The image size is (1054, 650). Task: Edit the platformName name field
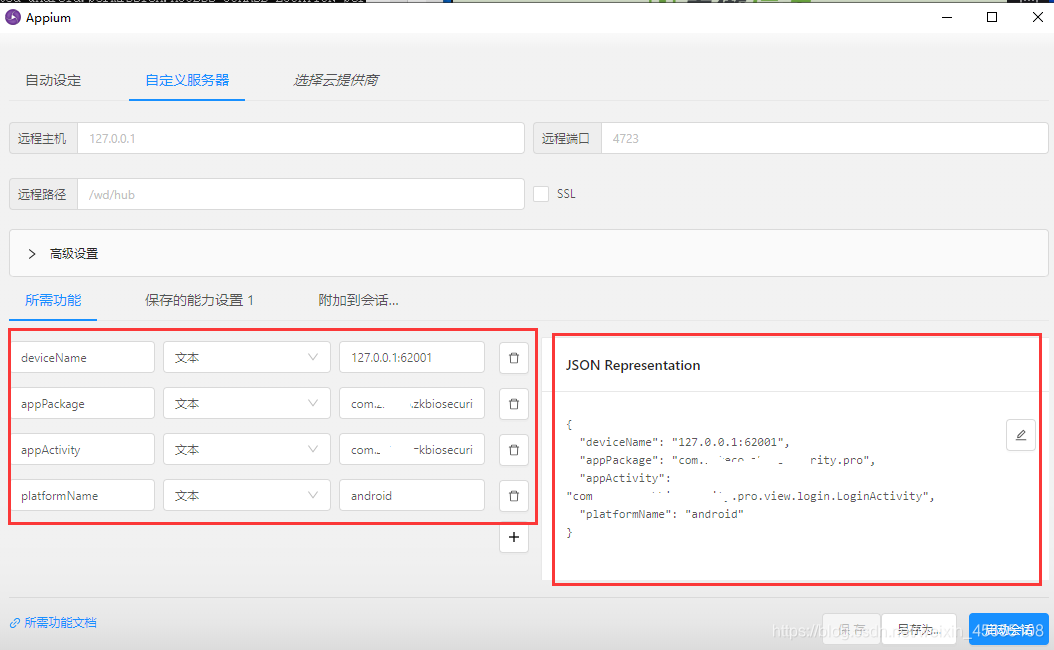pyautogui.click(x=83, y=495)
